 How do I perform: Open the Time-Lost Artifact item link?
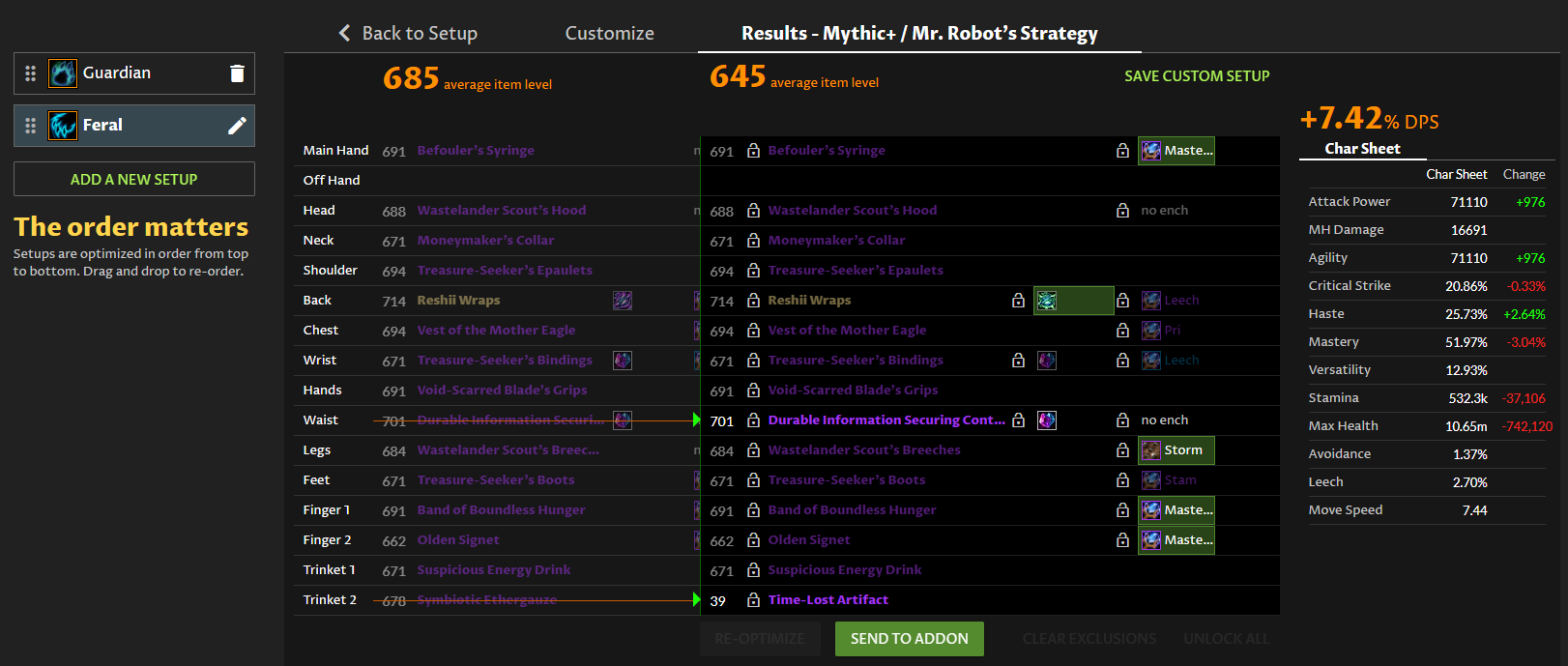pos(828,600)
